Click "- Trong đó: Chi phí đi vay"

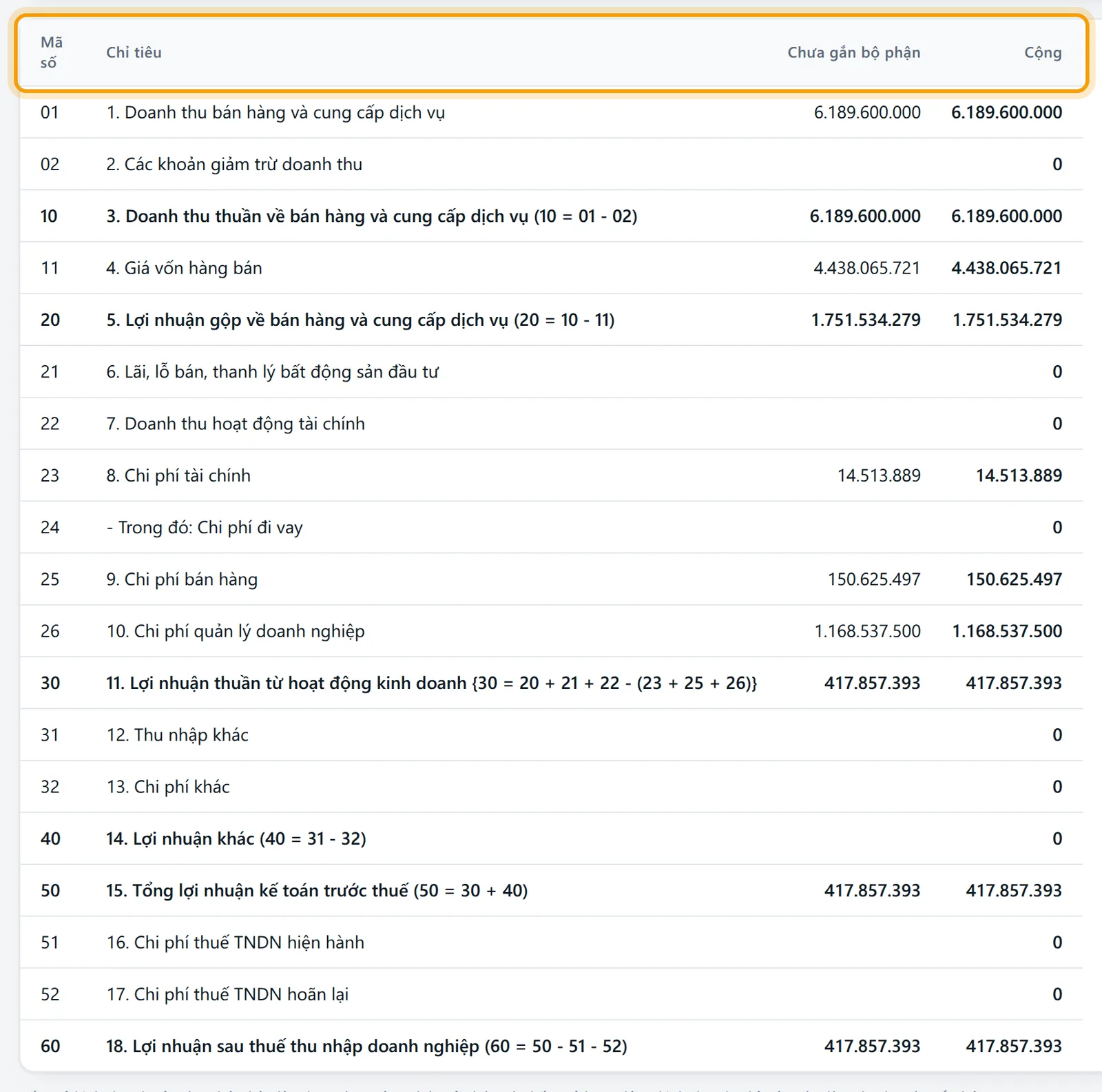[x=205, y=528]
